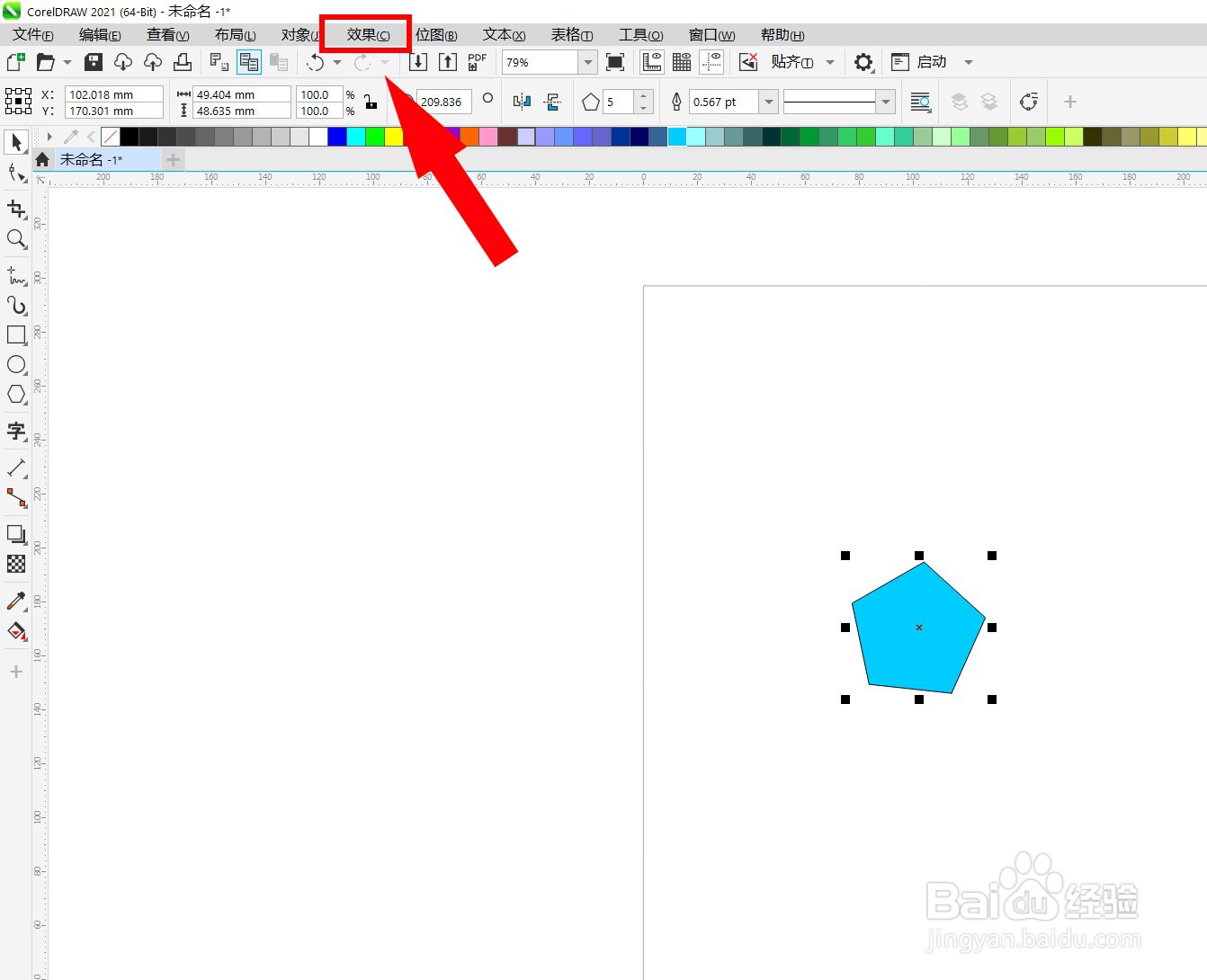The height and width of the screenshot is (980, 1207).
Task: Select the Zoom tool
Action: [16, 239]
